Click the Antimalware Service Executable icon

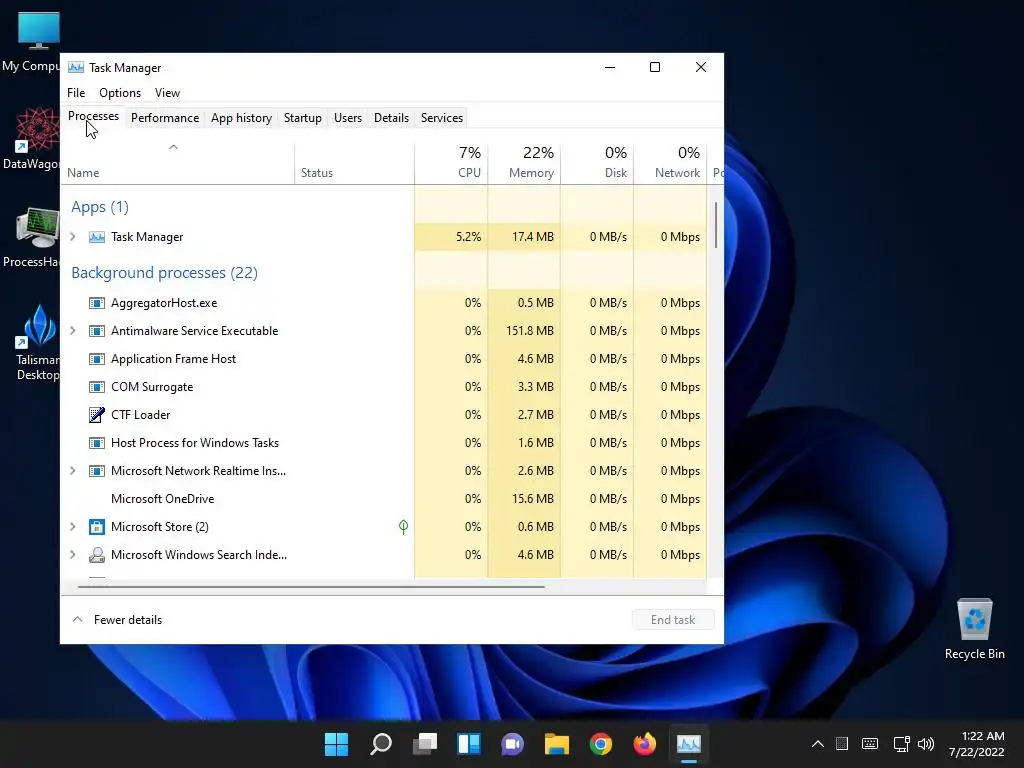(97, 331)
